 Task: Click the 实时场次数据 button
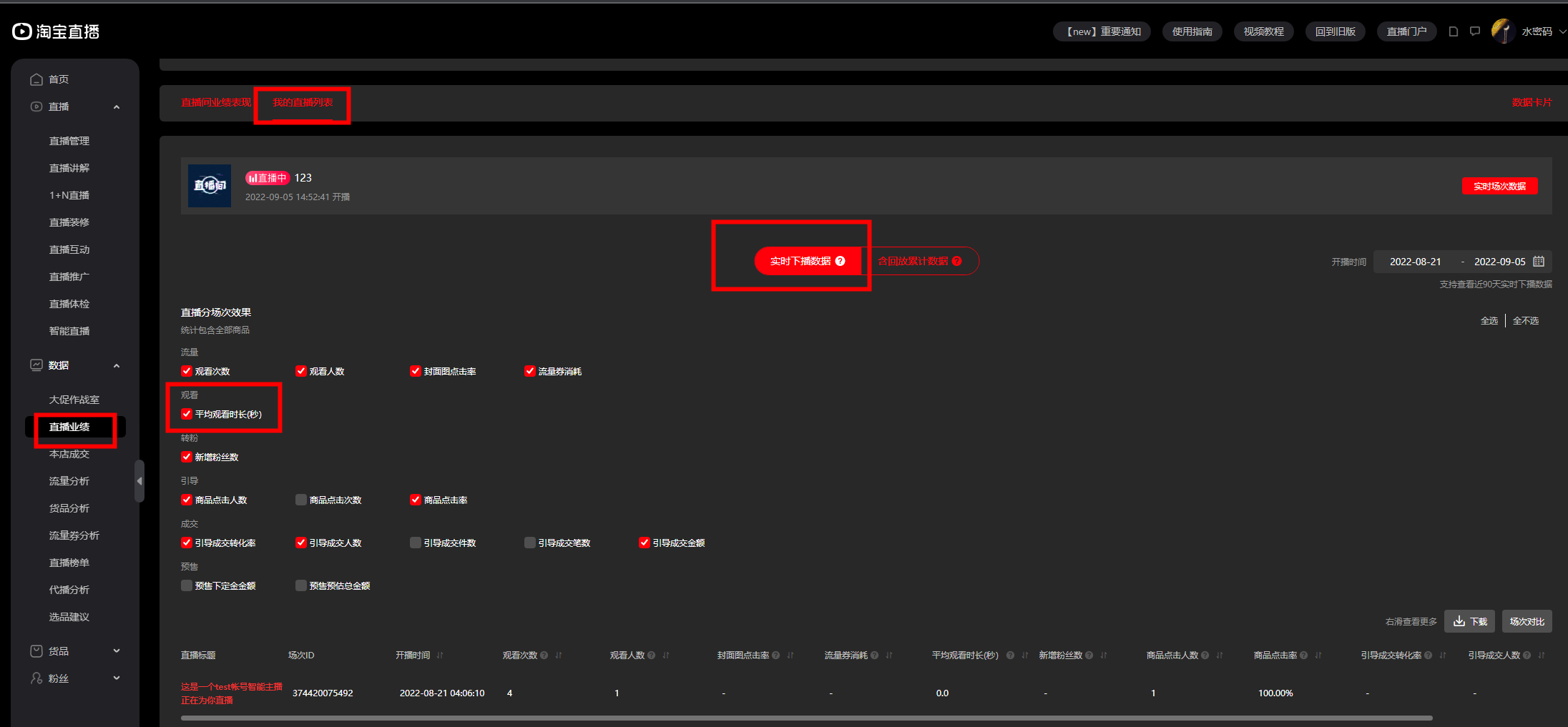[x=1499, y=186]
